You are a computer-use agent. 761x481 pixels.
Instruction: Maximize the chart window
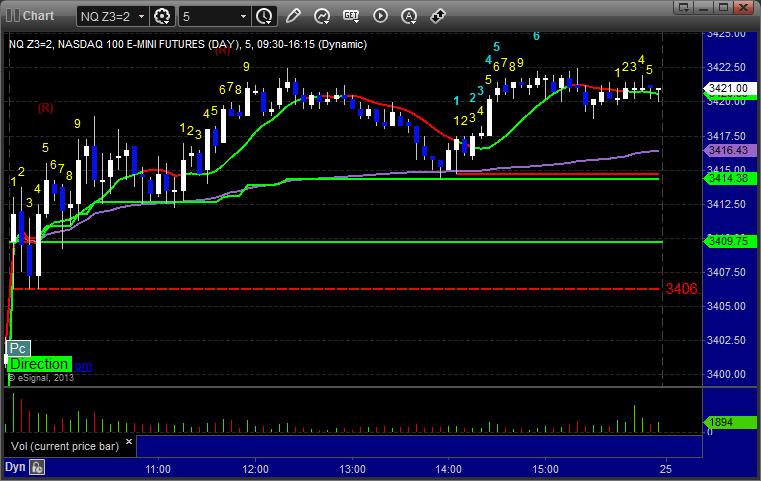pos(724,7)
